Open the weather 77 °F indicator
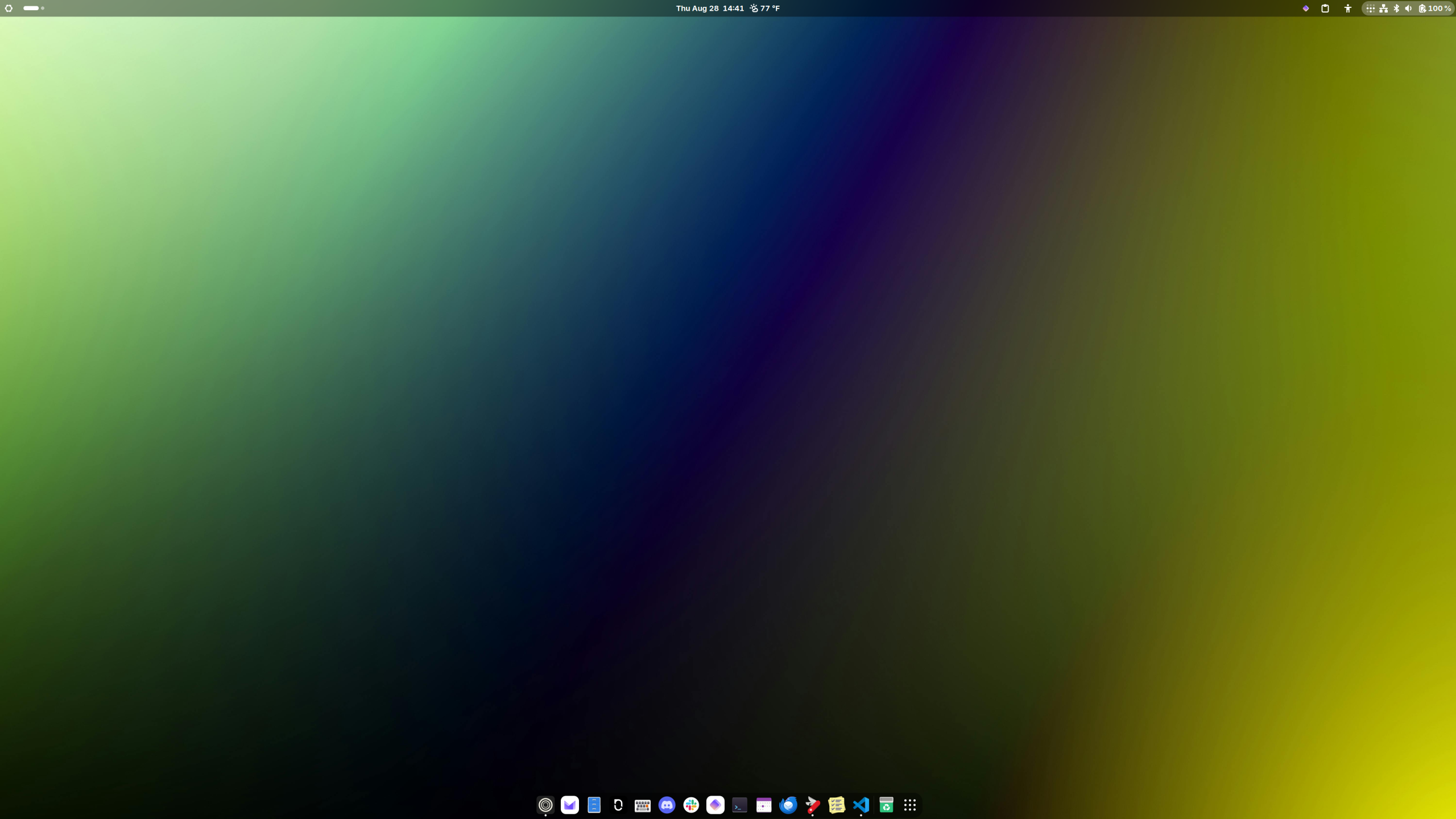Screen dimensions: 1456x819 tap(765, 8)
